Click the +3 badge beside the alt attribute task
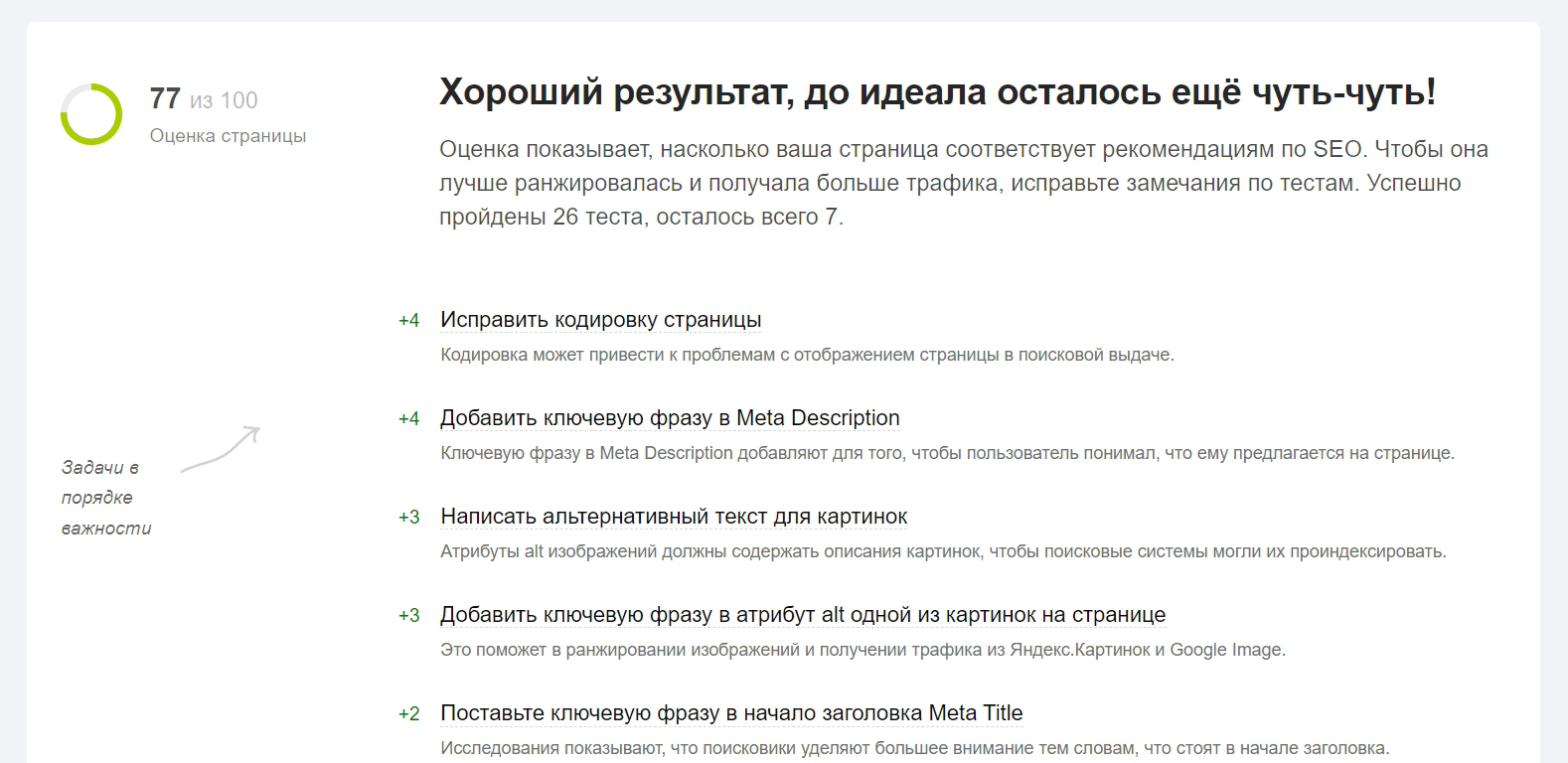The width and height of the screenshot is (1568, 763). pyautogui.click(x=408, y=616)
